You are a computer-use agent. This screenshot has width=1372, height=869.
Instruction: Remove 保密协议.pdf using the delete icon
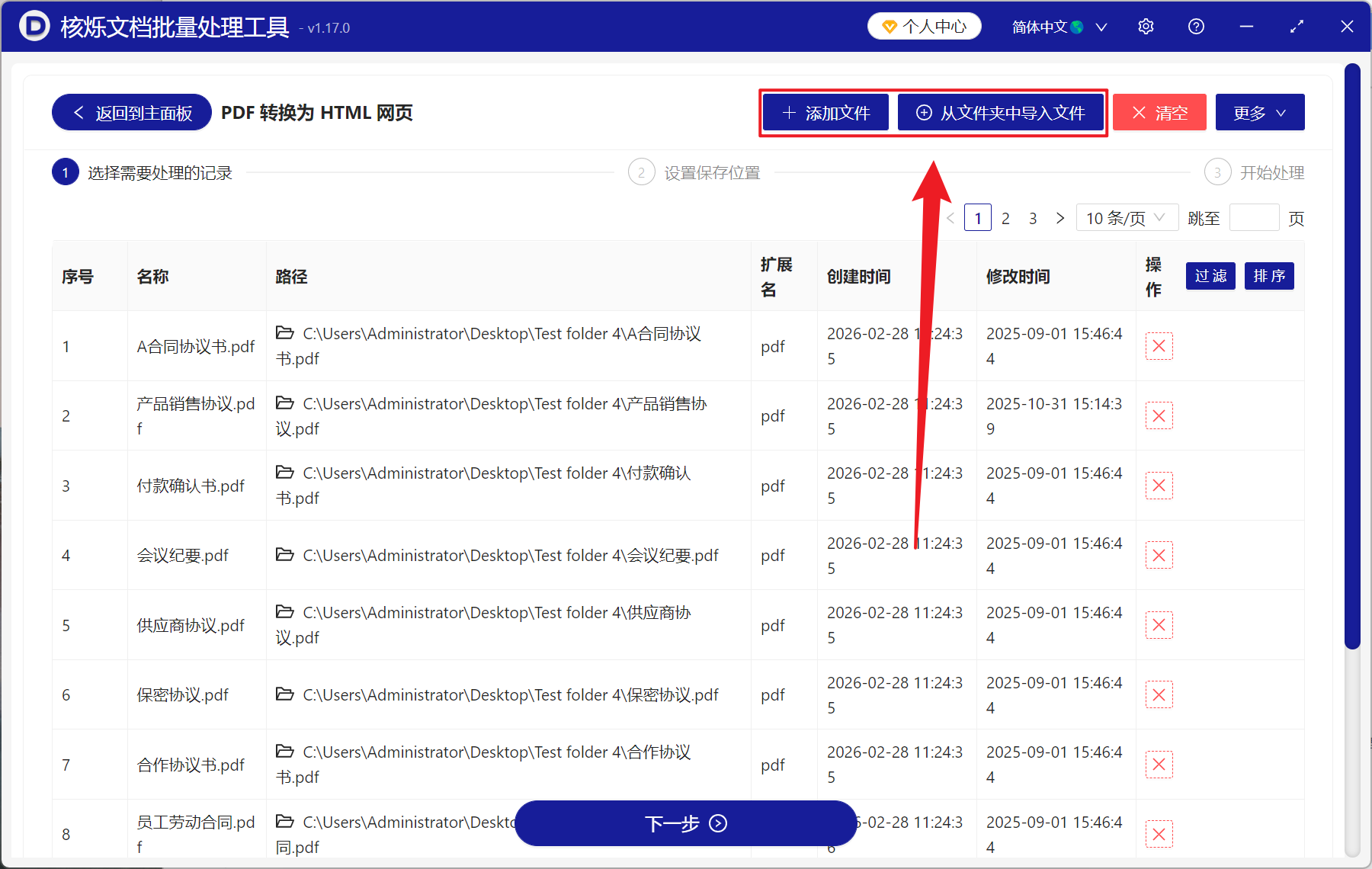pos(1159,694)
